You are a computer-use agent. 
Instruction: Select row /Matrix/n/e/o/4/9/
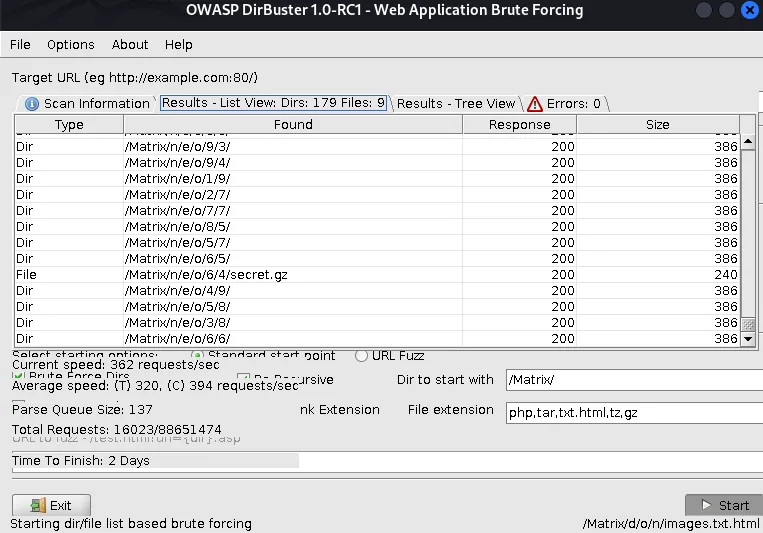click(x=377, y=291)
